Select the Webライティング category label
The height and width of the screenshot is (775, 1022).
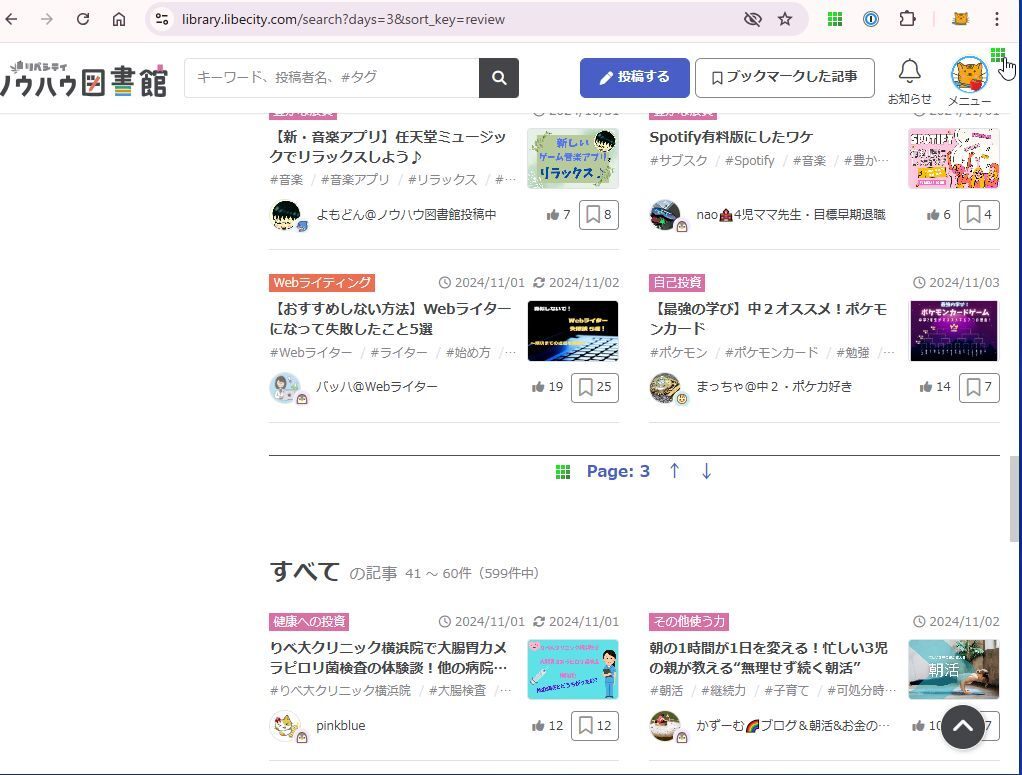pos(322,282)
